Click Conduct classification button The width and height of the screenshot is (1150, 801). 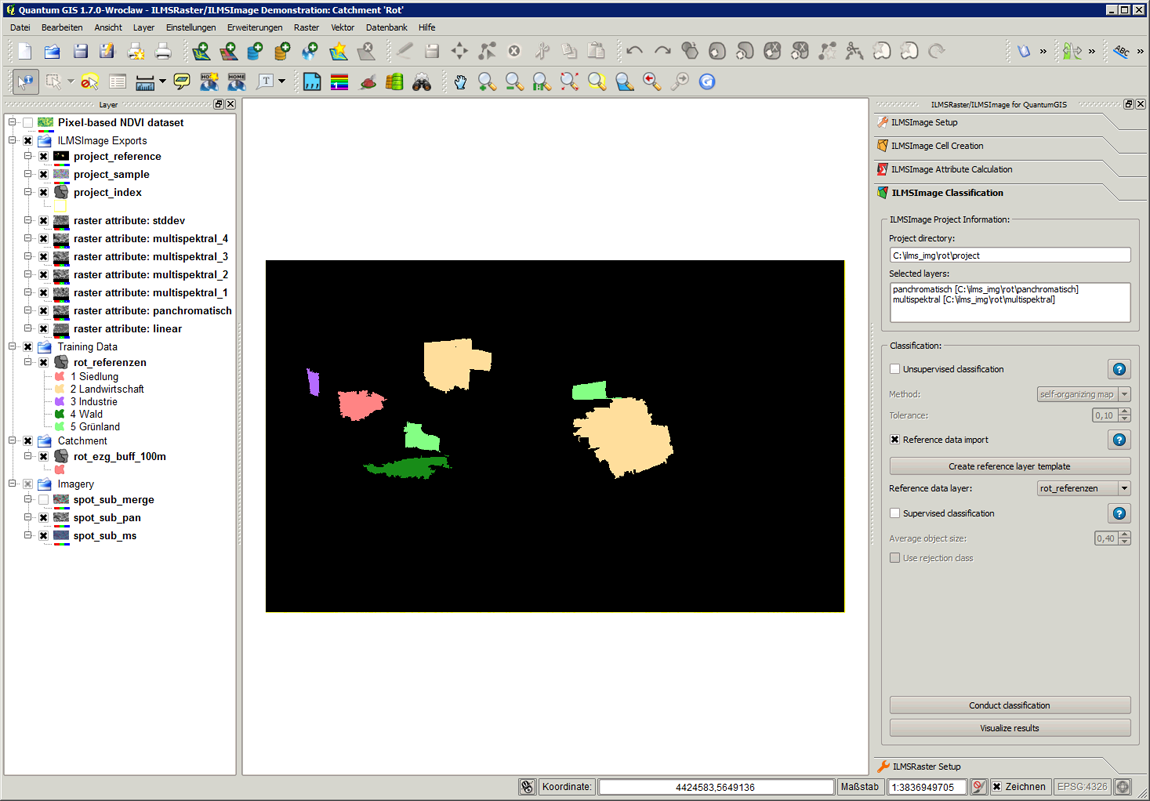(x=1009, y=705)
